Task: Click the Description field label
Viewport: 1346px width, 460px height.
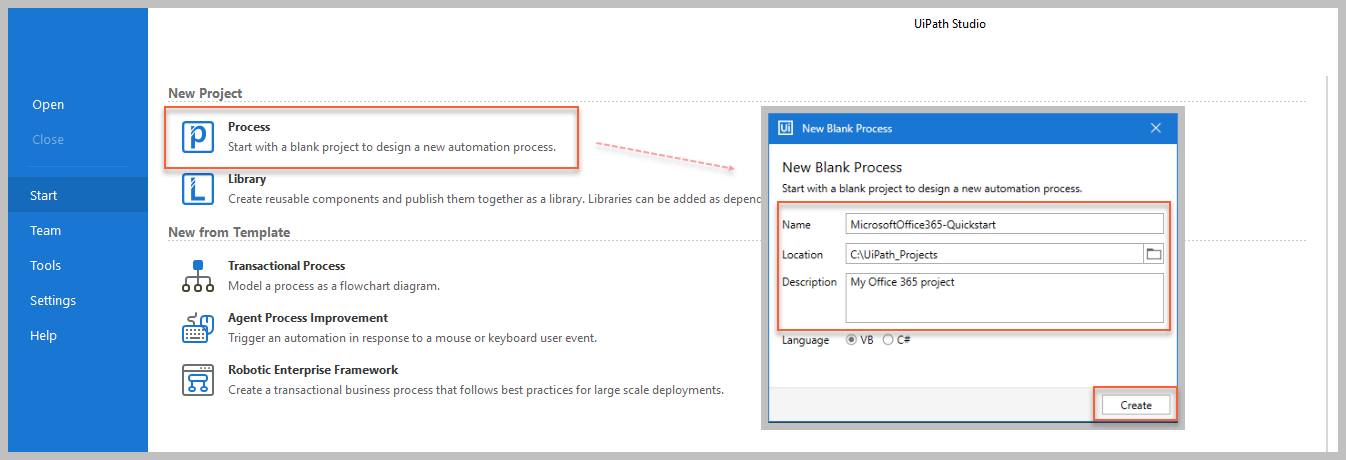Action: tap(809, 282)
